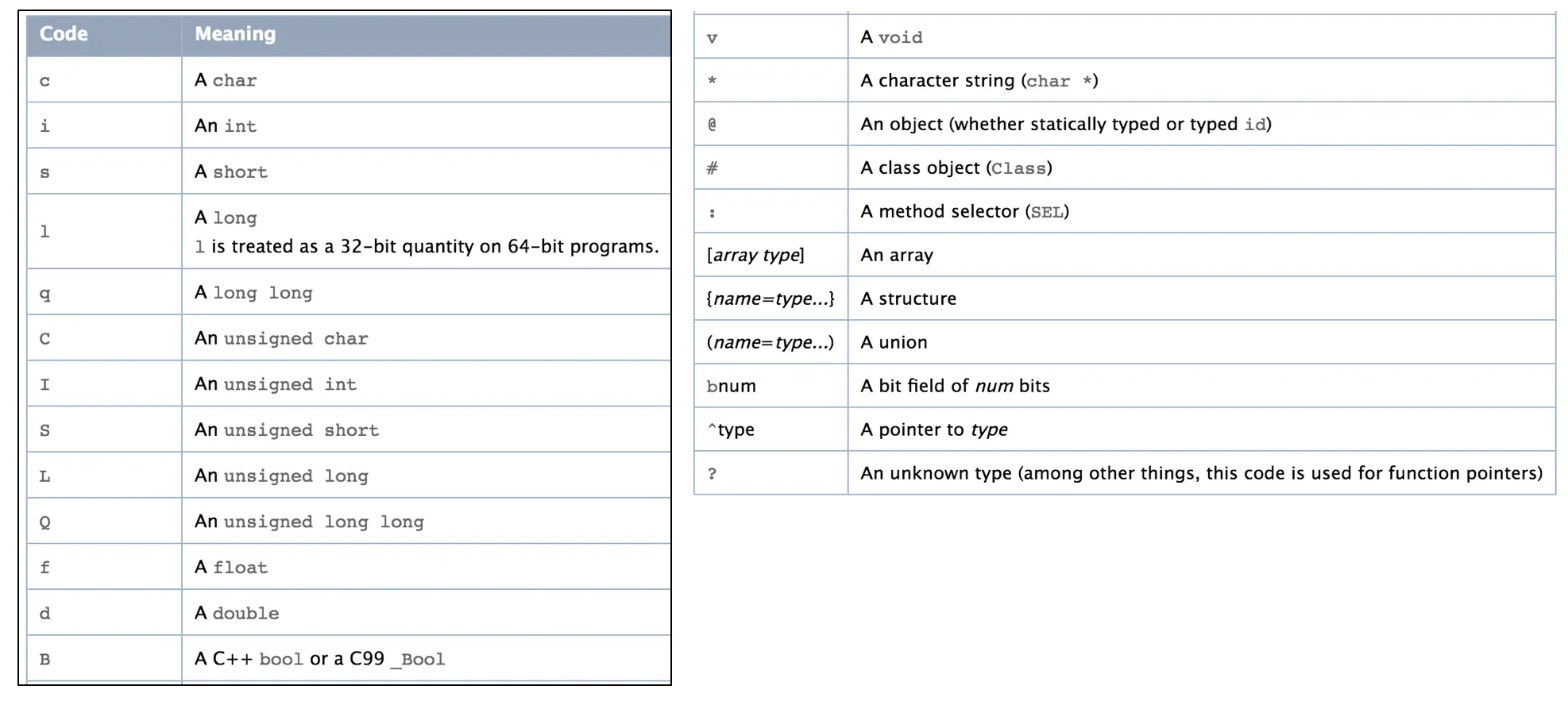The height and width of the screenshot is (705, 1568).
Task: Select the 'A long long' cell
Action: coord(253,293)
